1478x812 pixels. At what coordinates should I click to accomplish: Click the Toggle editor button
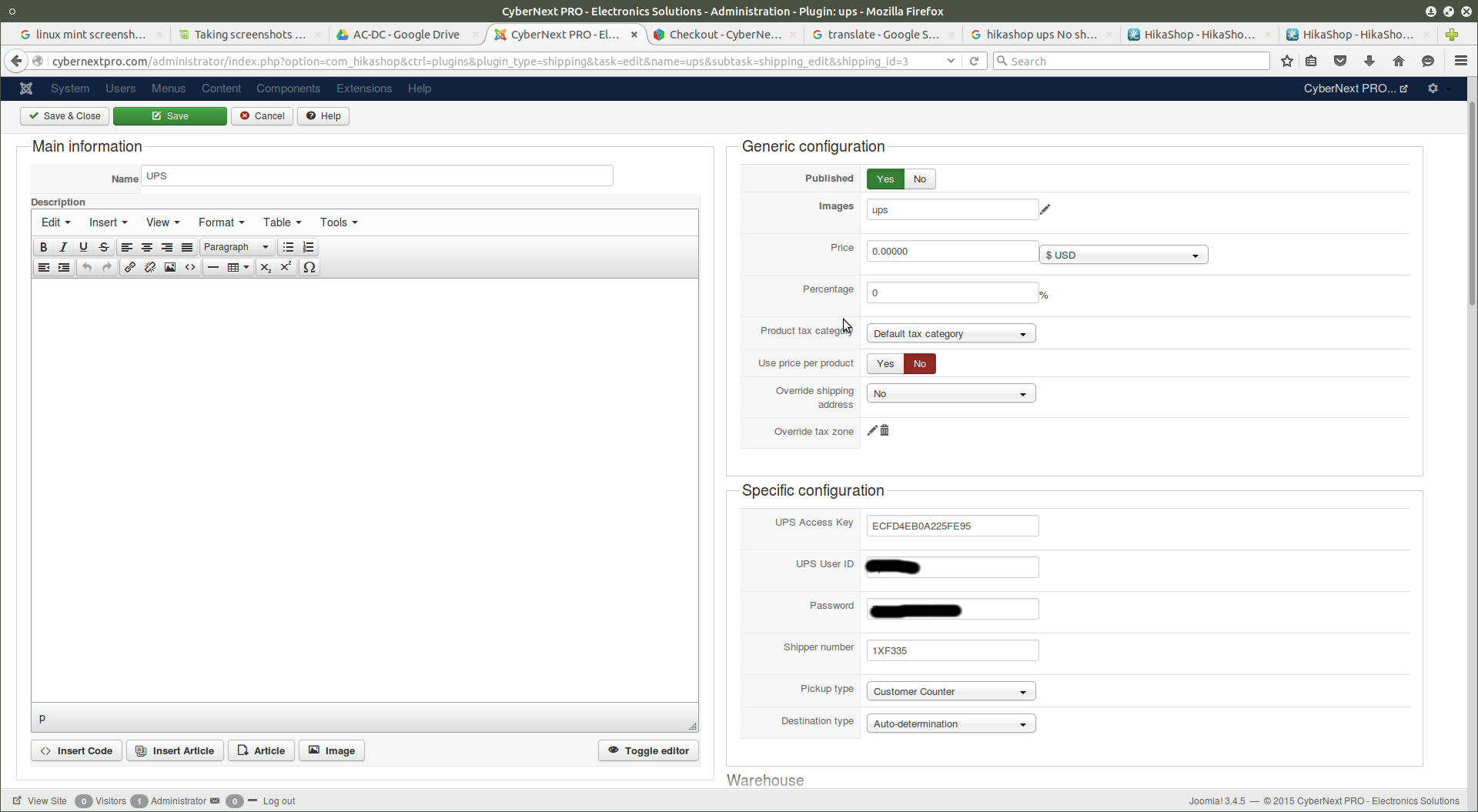[648, 750]
